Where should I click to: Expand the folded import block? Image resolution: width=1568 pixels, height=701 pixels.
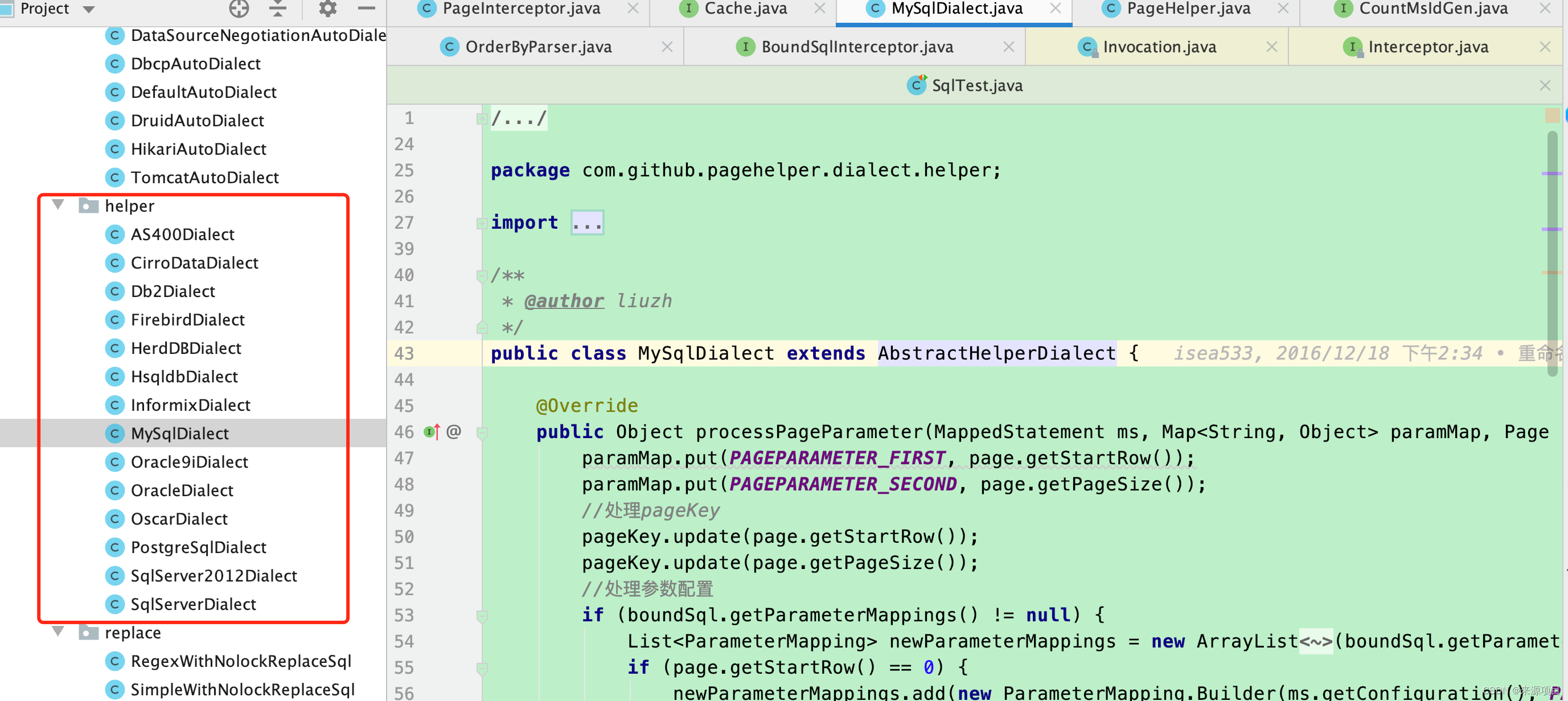tap(481, 223)
